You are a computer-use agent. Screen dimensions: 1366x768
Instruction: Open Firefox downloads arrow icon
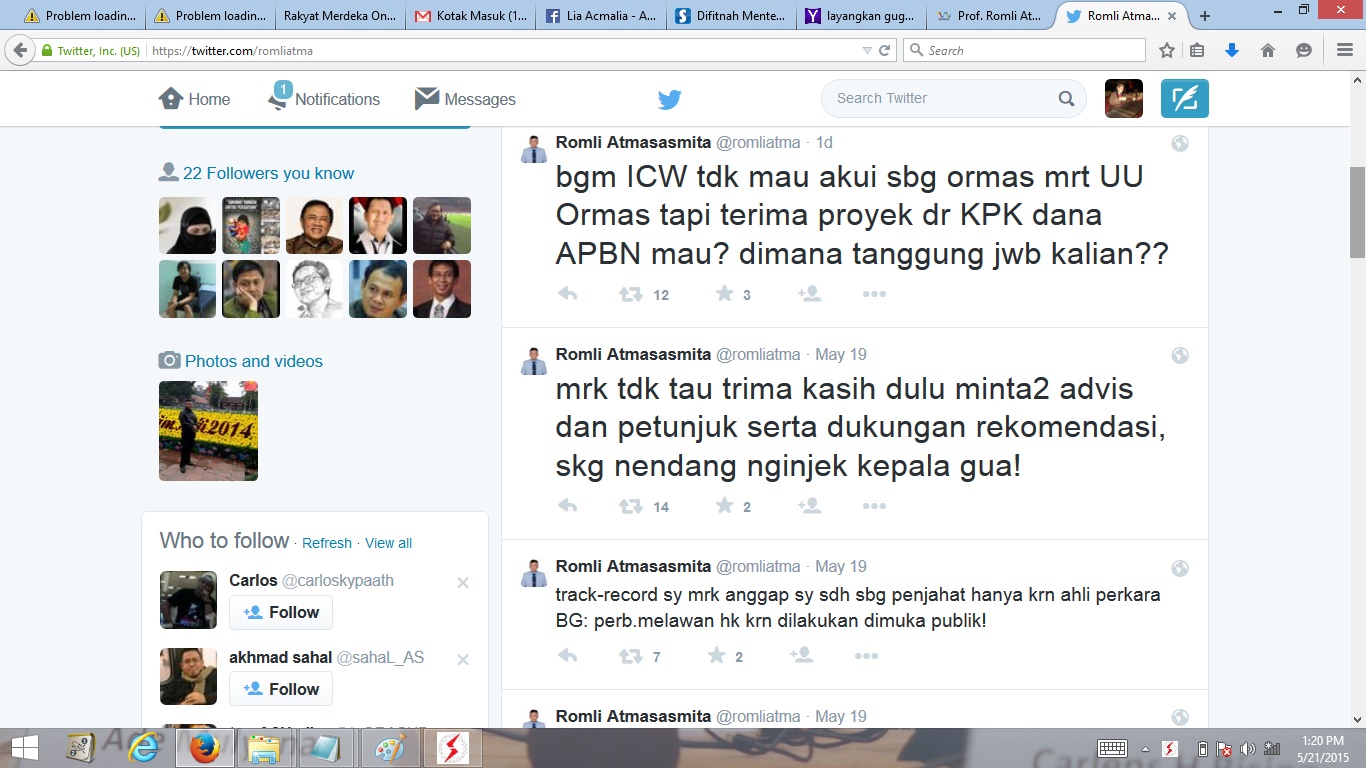coord(1232,50)
